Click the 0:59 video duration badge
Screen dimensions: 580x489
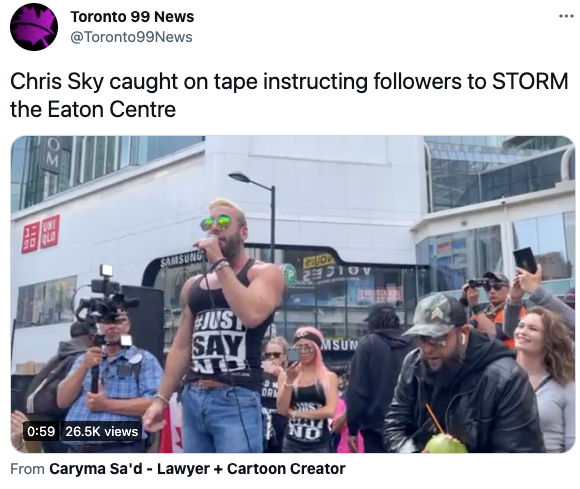click(41, 431)
